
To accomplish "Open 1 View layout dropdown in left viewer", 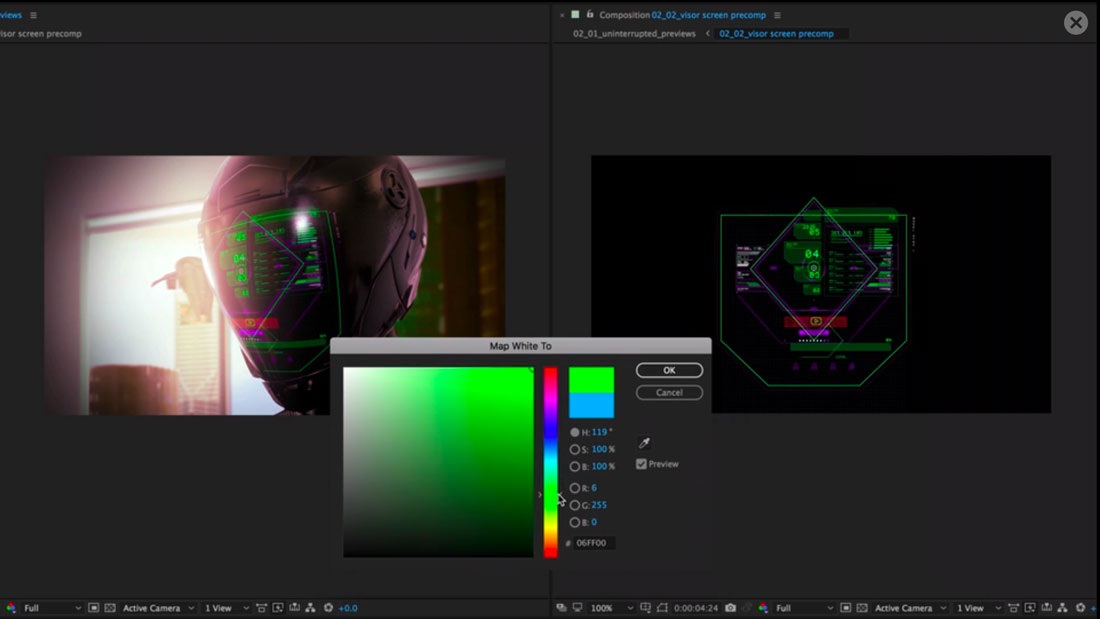I will (227, 608).
